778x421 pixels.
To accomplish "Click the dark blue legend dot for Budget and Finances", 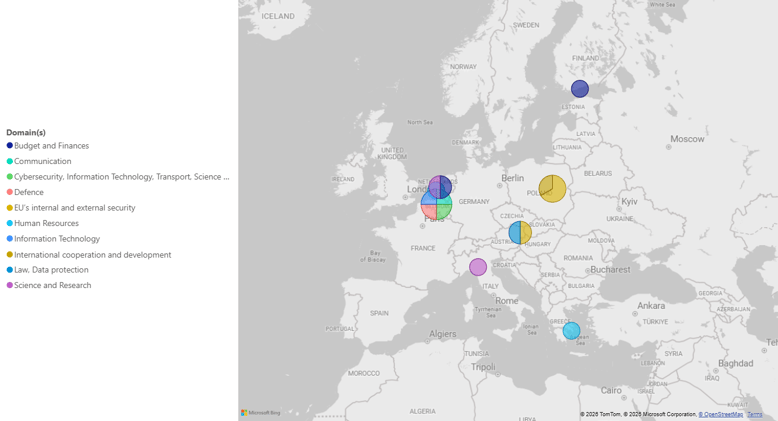I will [9, 145].
